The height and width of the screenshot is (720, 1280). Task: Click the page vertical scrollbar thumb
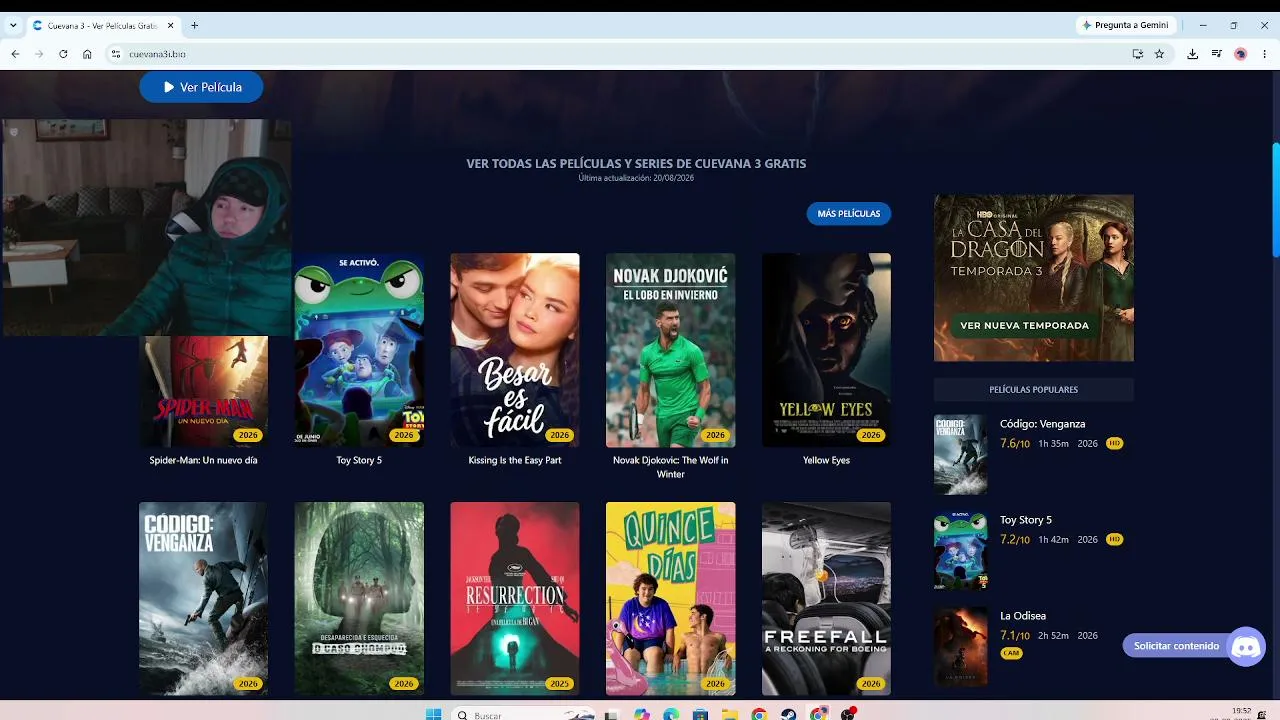point(1275,200)
